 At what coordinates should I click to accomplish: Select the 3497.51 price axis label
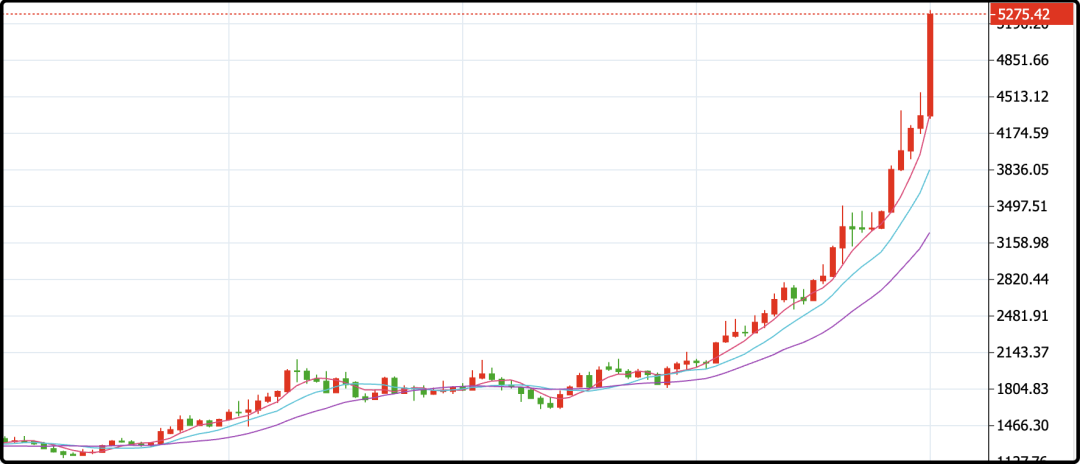(1022, 206)
